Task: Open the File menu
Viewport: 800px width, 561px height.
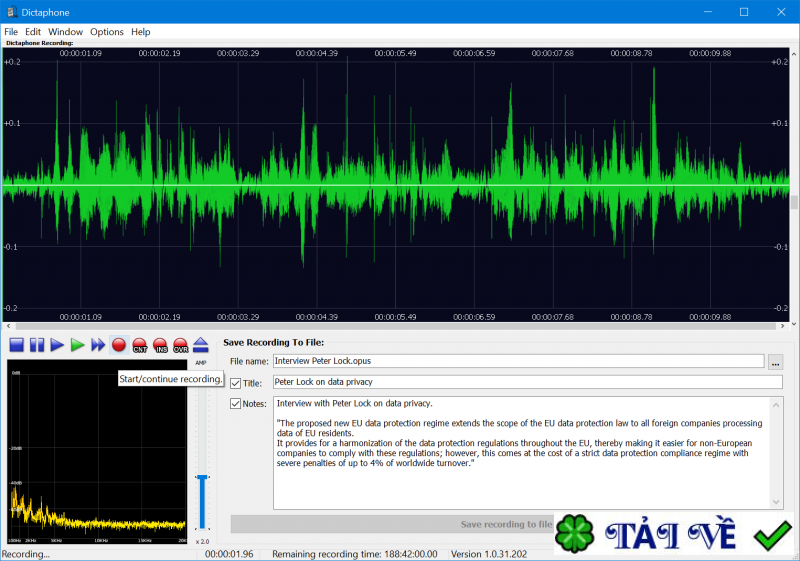Action: [11, 32]
